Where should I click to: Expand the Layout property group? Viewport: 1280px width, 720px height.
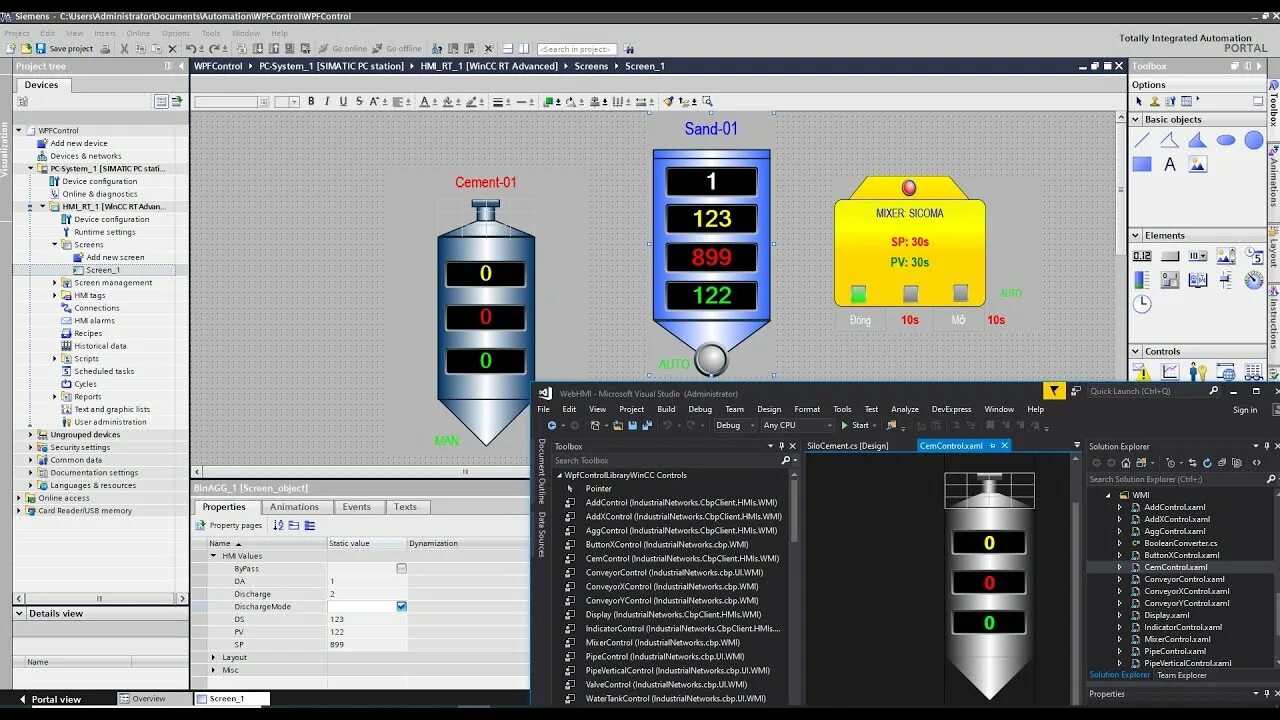[213, 657]
